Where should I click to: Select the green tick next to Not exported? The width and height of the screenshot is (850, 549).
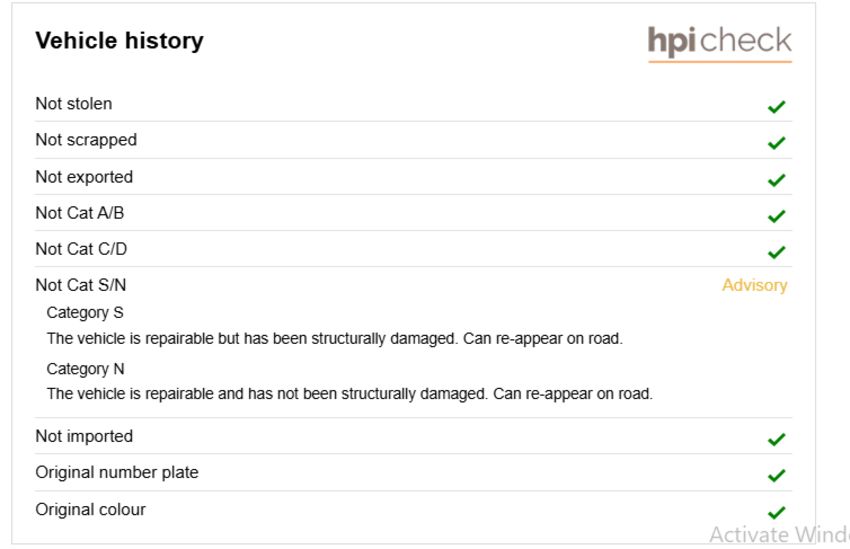(x=776, y=179)
